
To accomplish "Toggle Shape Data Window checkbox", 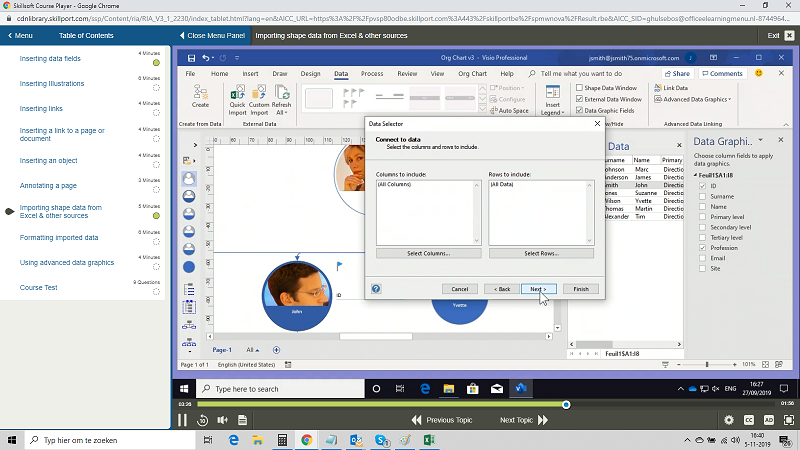I will pos(579,88).
